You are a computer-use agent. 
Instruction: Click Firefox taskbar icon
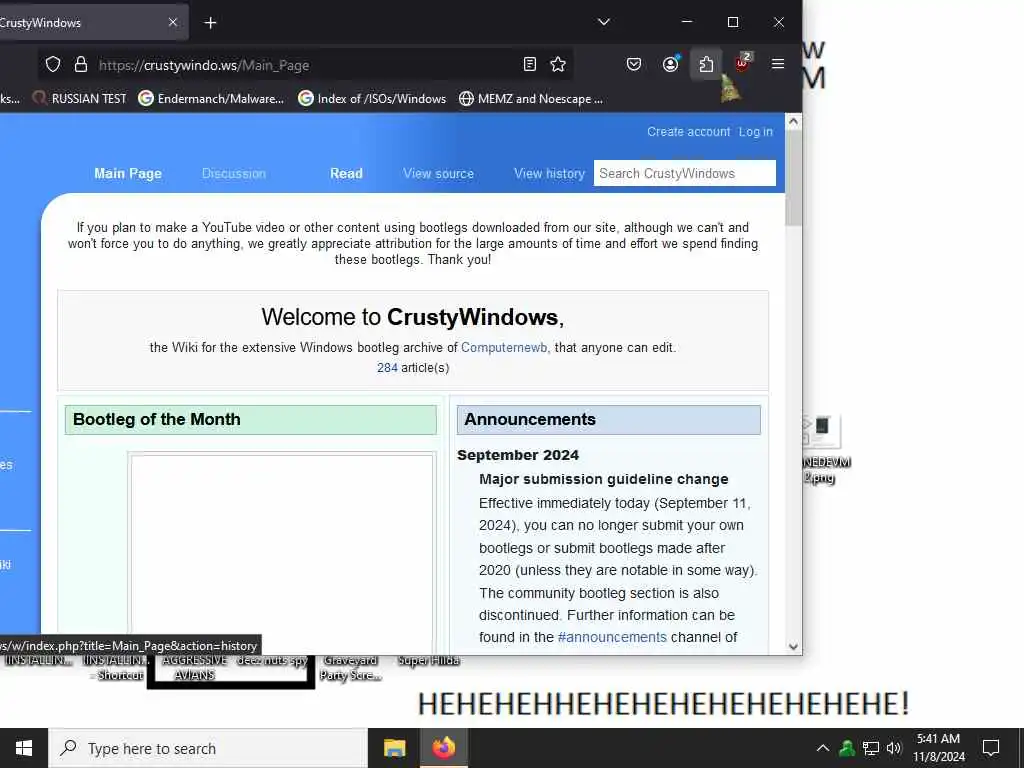[444, 748]
